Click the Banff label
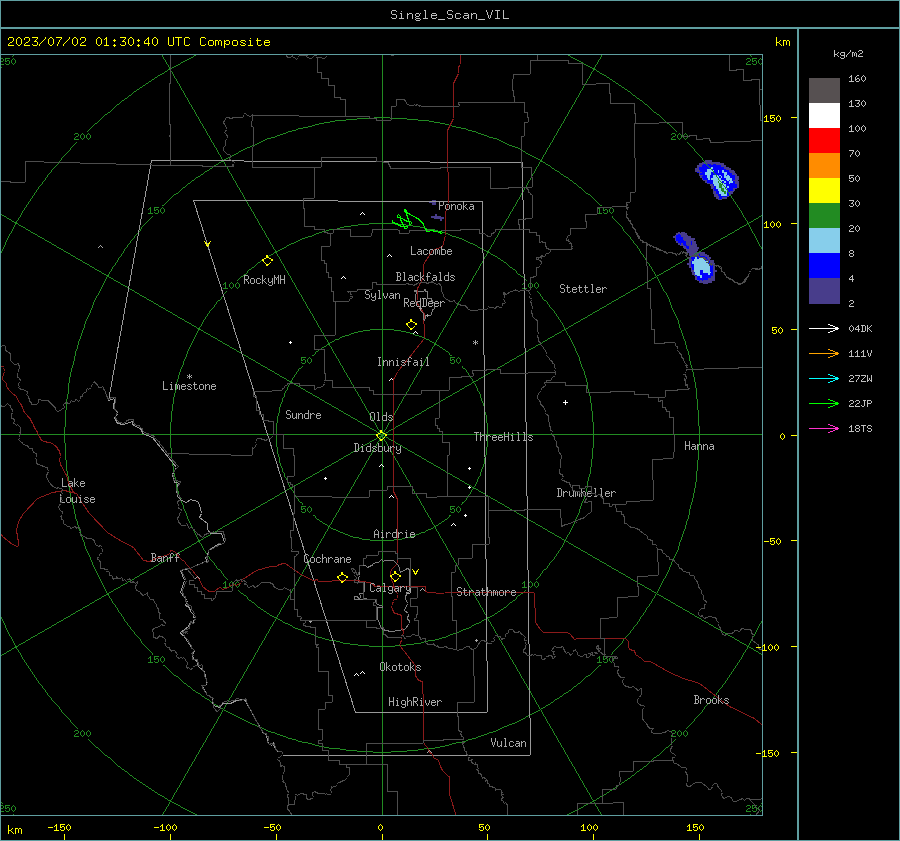This screenshot has width=900, height=841. (165, 558)
